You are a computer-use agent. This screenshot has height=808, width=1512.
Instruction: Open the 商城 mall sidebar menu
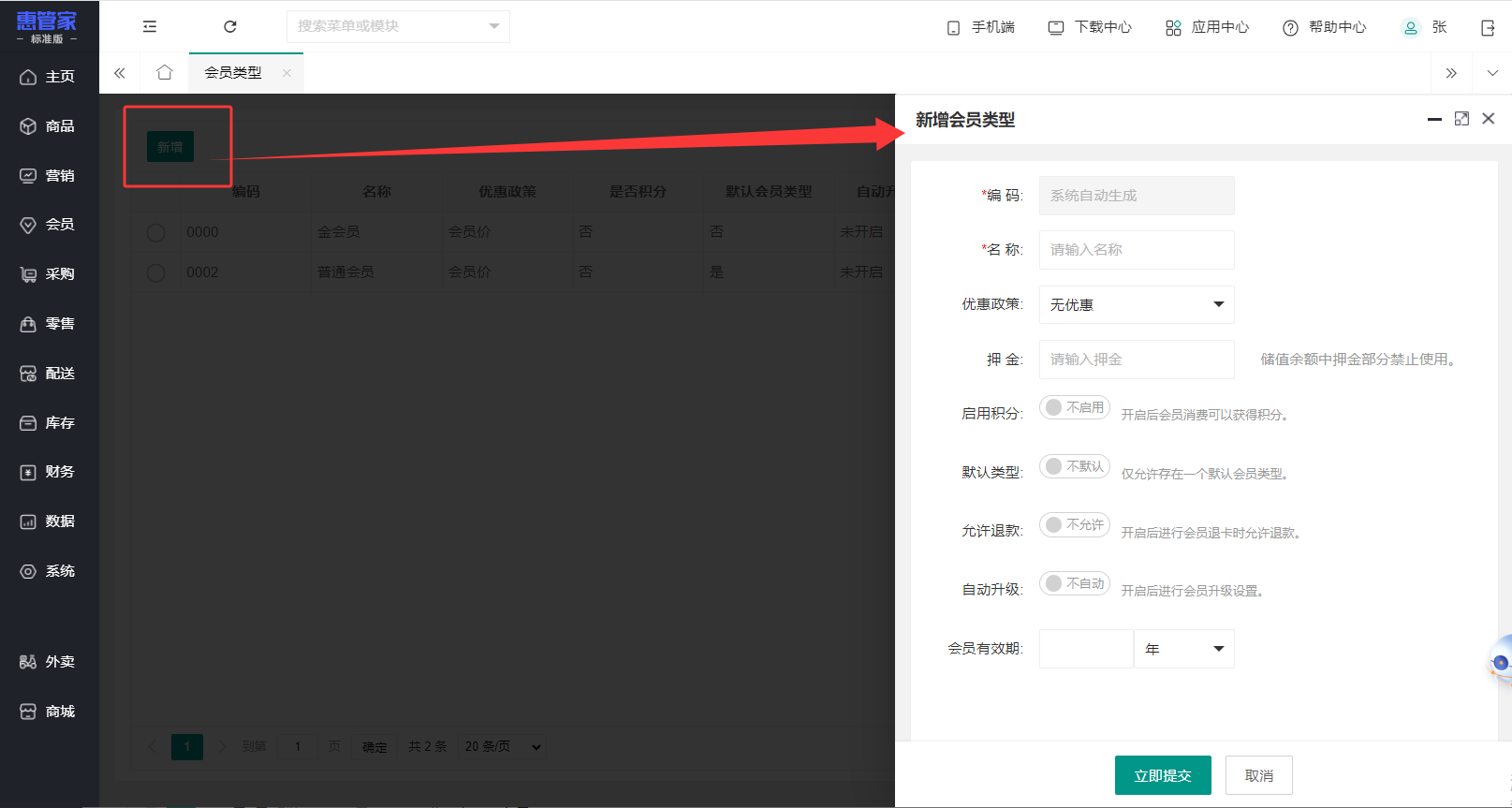tap(49, 712)
